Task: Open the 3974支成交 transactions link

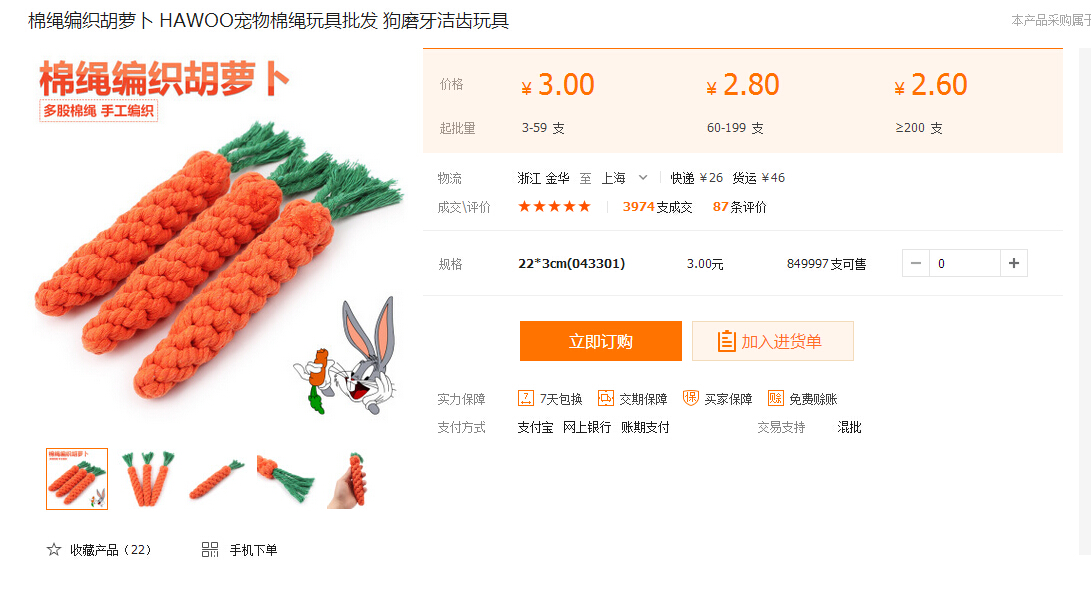Action: coord(658,207)
